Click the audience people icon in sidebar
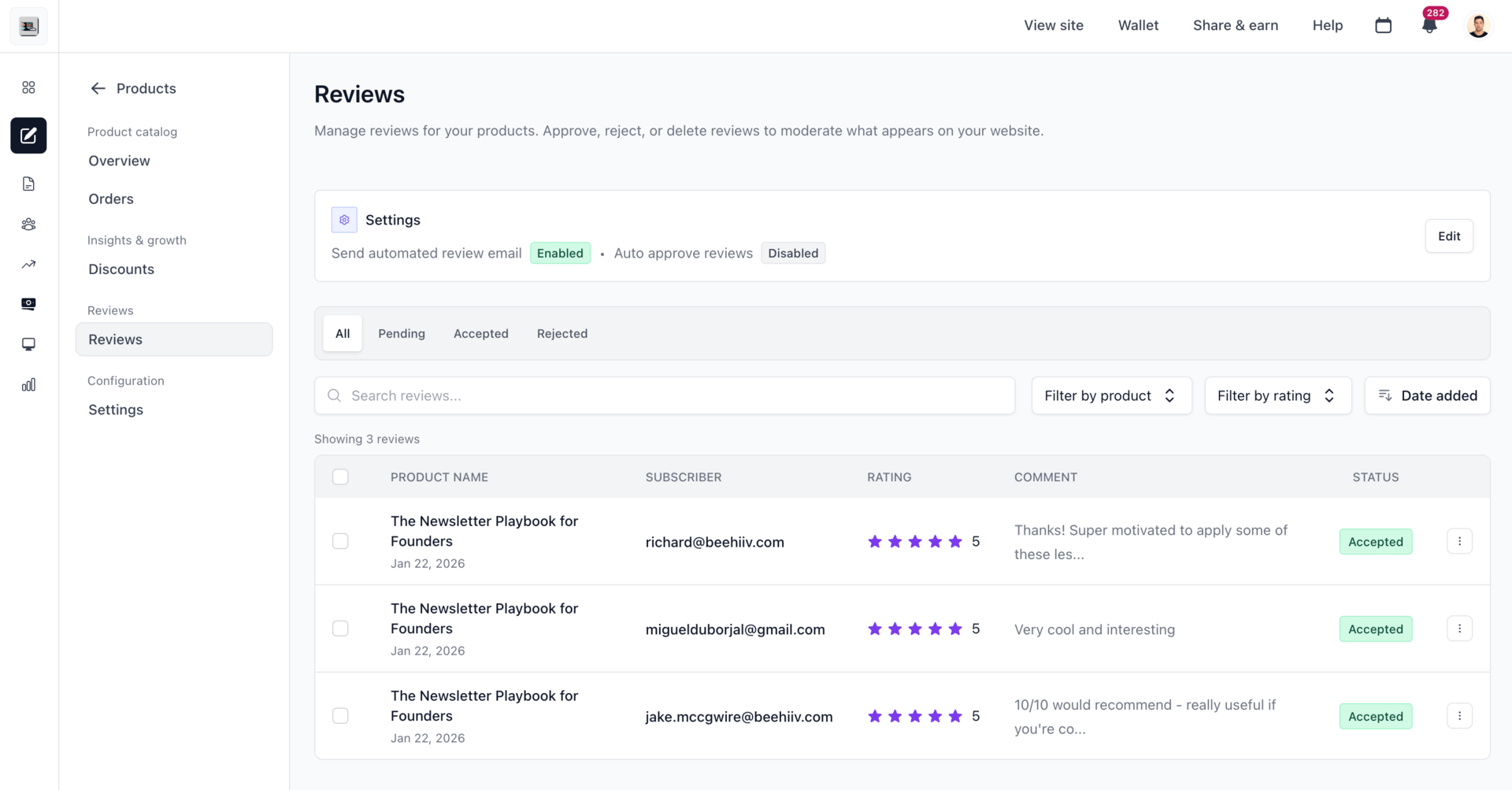 (28, 224)
